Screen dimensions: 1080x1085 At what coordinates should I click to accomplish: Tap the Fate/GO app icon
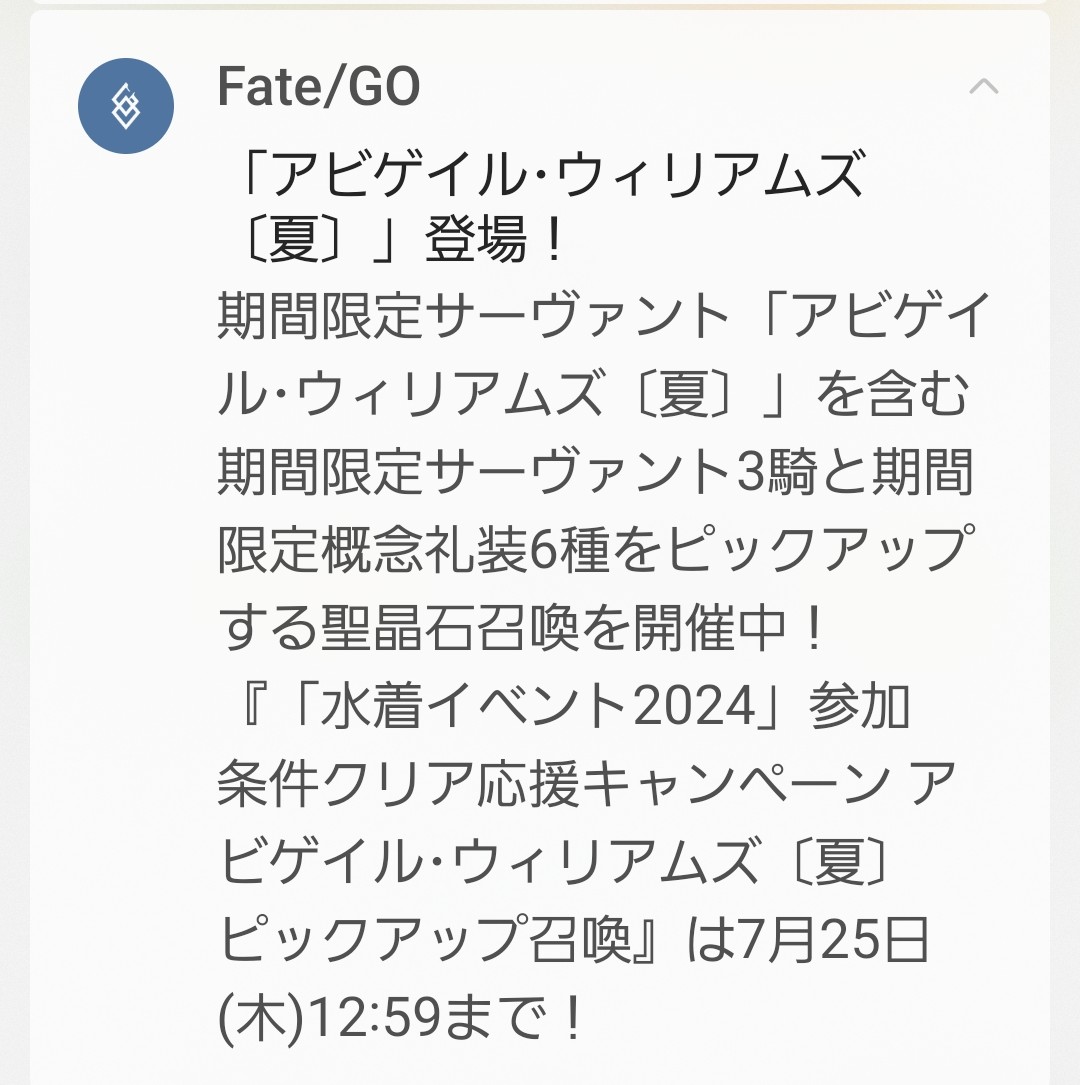(126, 106)
